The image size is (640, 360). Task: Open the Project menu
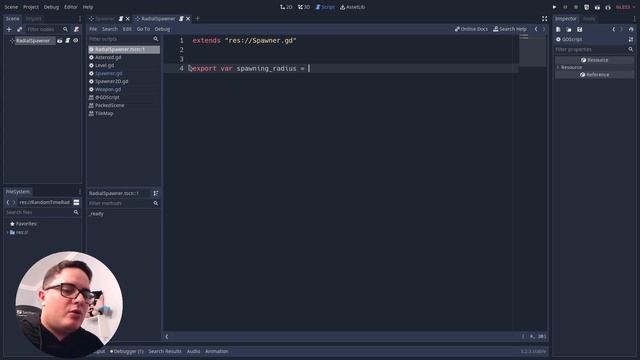click(31, 7)
